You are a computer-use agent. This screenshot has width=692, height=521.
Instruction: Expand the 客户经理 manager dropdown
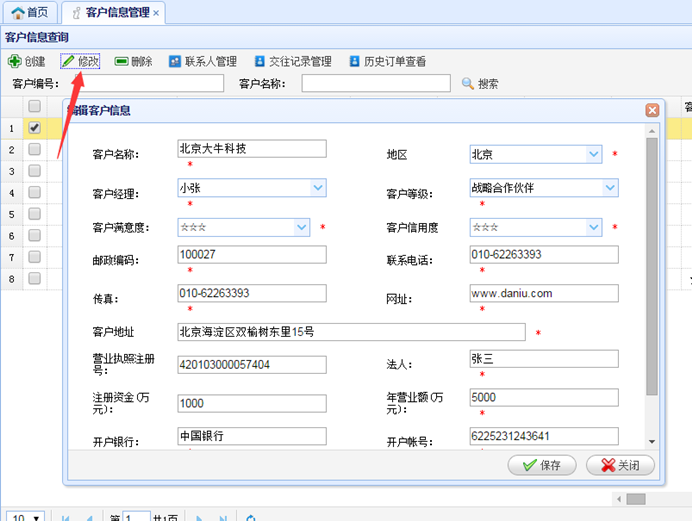coord(318,188)
